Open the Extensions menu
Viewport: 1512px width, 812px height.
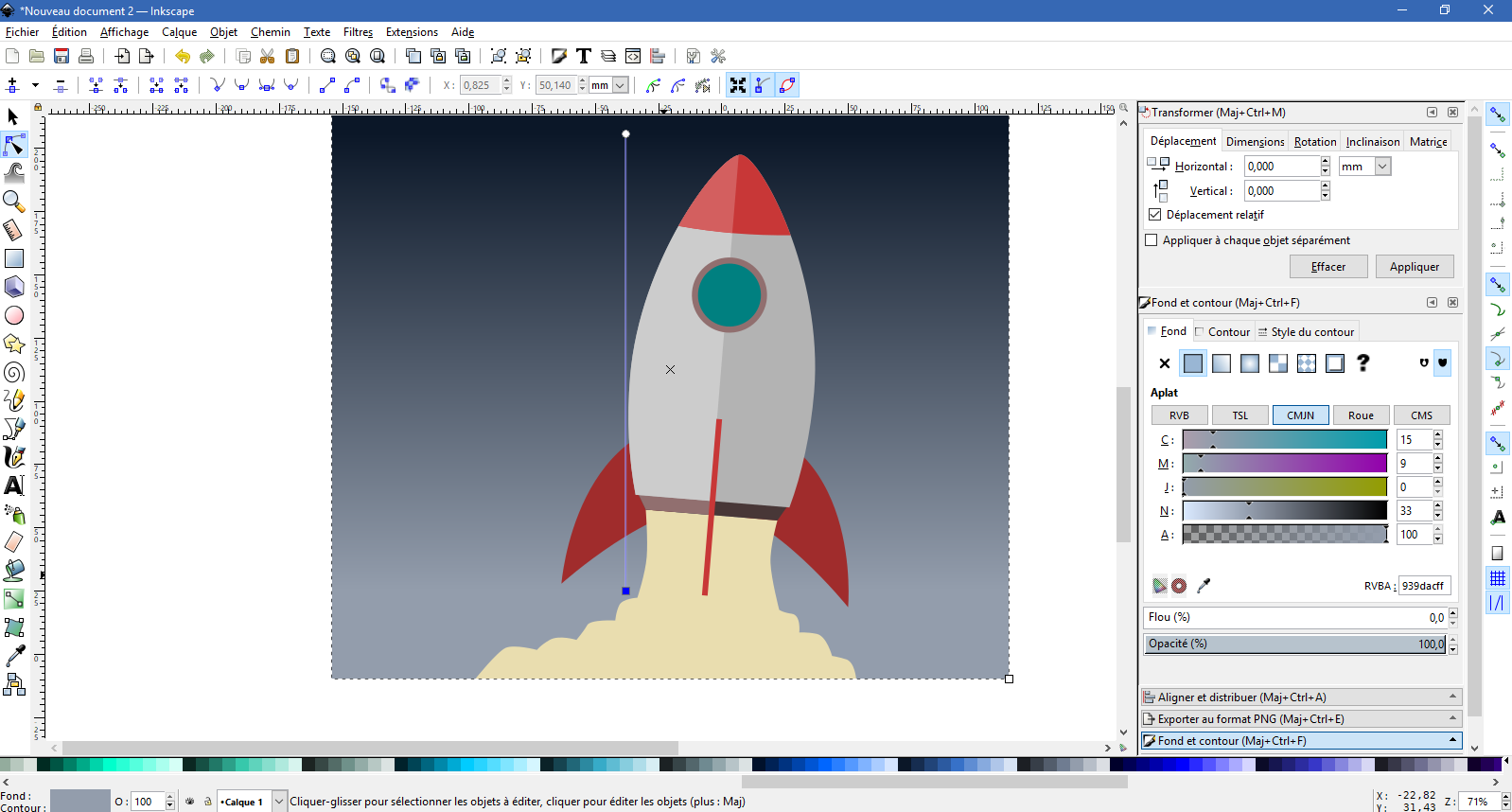click(x=412, y=32)
